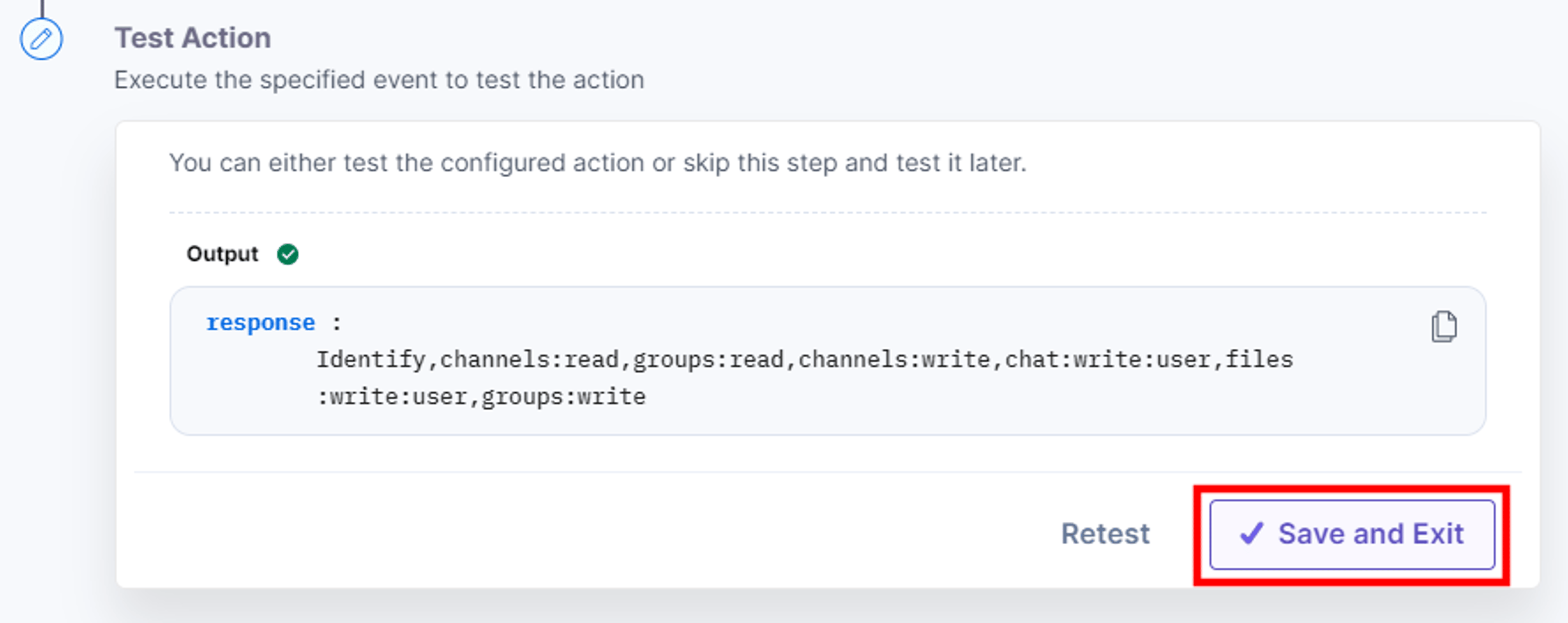Click the 'Identify,channels:read' response line
The height and width of the screenshot is (623, 1568).
point(805,360)
